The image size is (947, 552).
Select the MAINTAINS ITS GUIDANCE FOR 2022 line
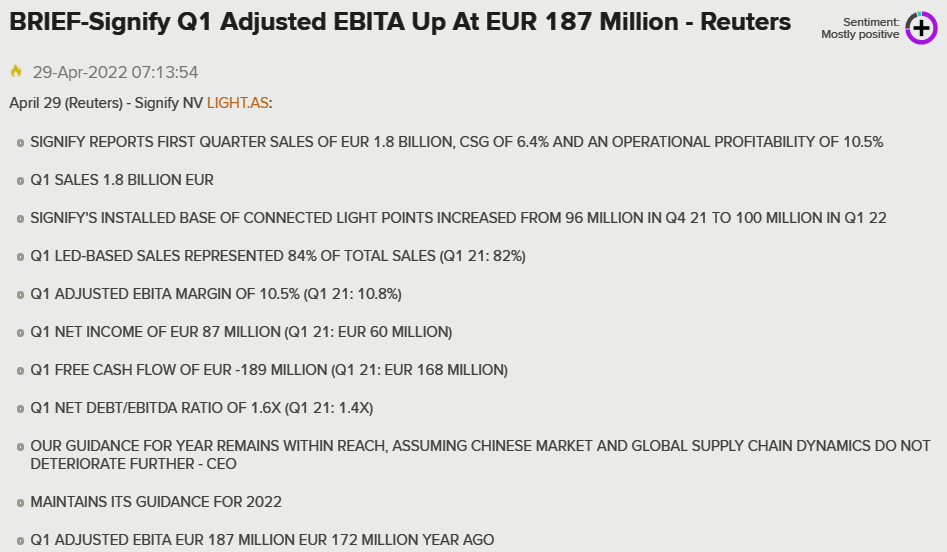(156, 502)
